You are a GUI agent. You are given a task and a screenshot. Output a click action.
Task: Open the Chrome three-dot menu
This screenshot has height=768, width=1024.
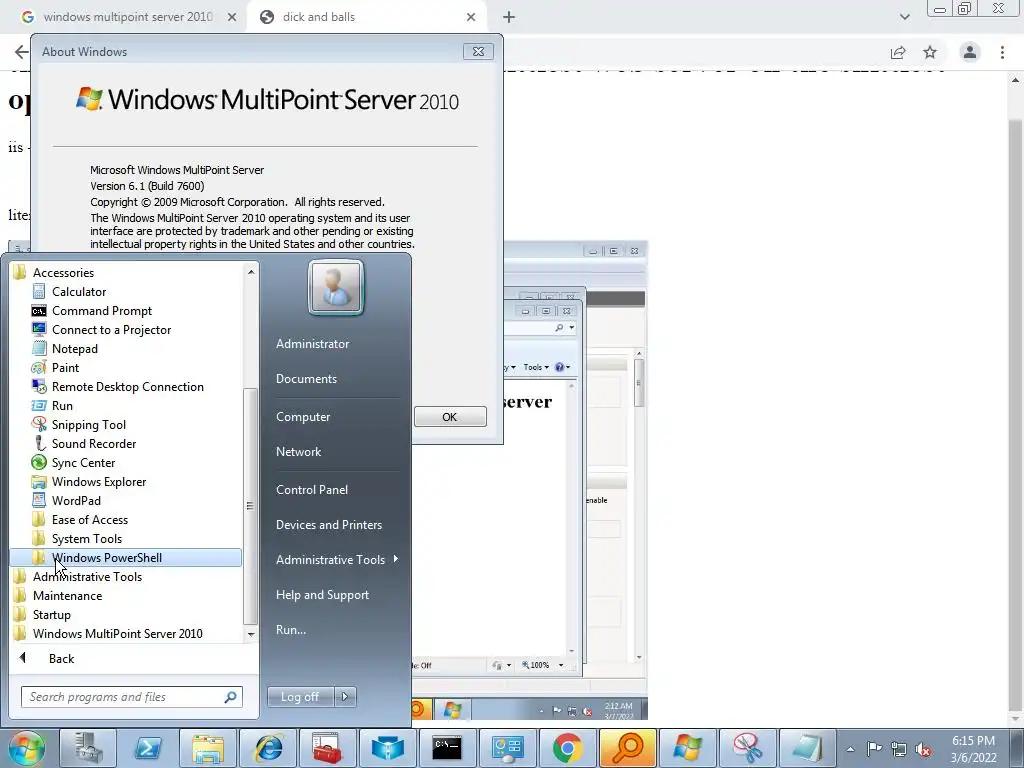point(1002,52)
